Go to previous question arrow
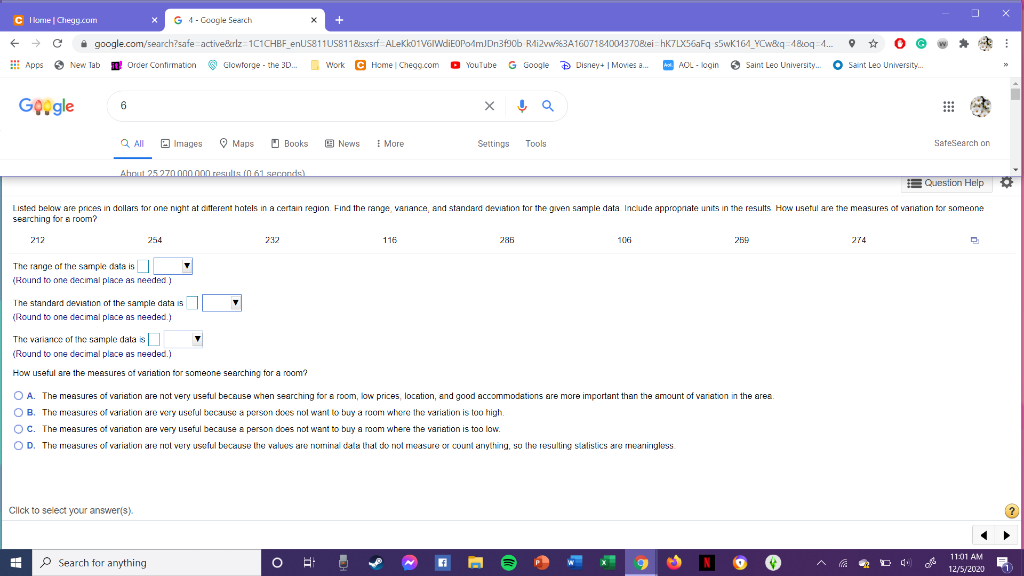This screenshot has height=576, width=1024. [x=984, y=536]
